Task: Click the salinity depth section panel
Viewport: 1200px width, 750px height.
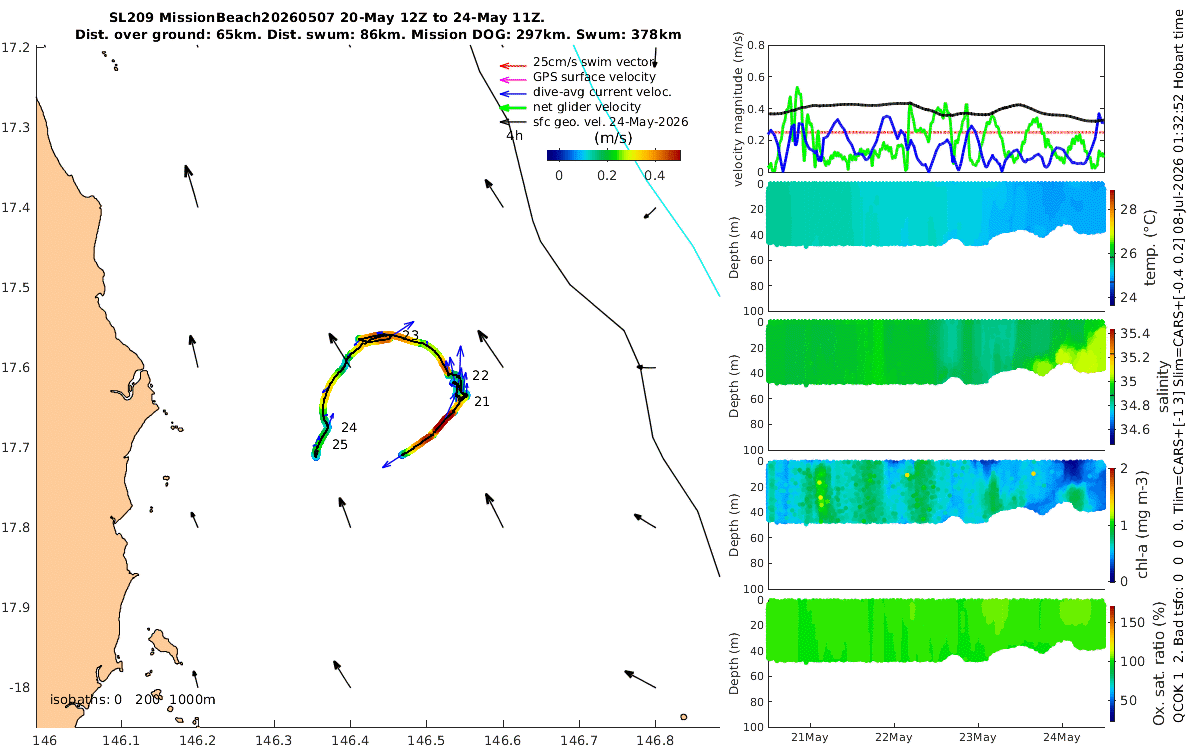Action: (x=935, y=386)
